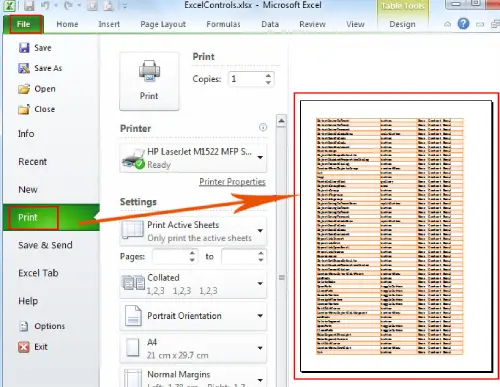
Task: Select New in the backstage menu
Action: [x=28, y=190]
